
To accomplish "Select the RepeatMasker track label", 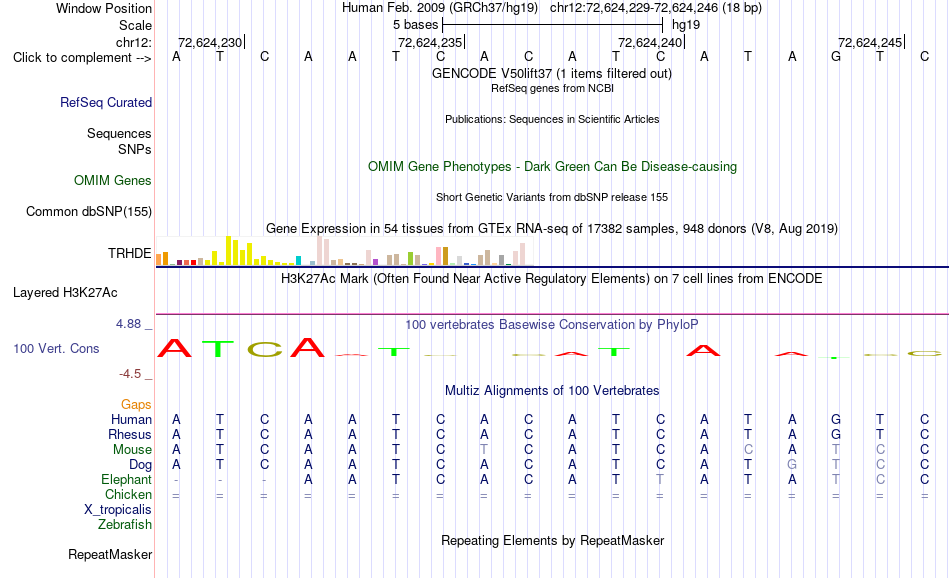I will point(110,554).
